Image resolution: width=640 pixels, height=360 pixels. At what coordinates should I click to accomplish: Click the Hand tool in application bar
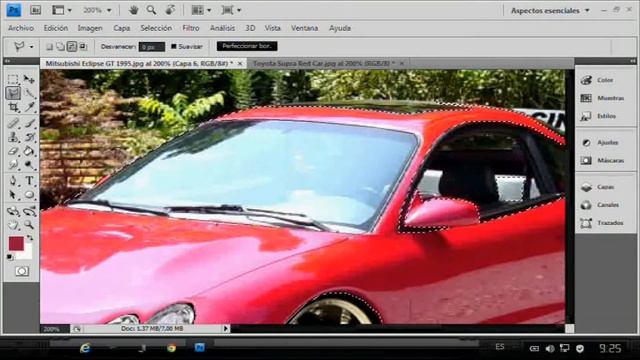133,10
